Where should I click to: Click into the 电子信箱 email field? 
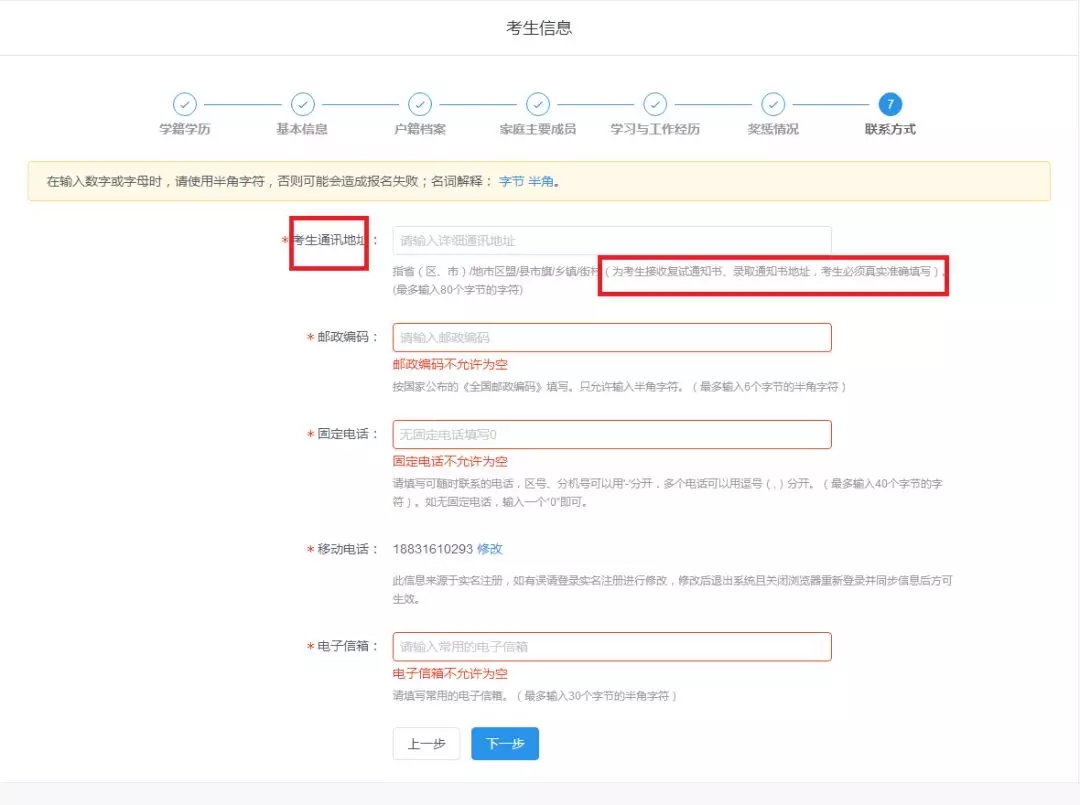click(x=611, y=647)
